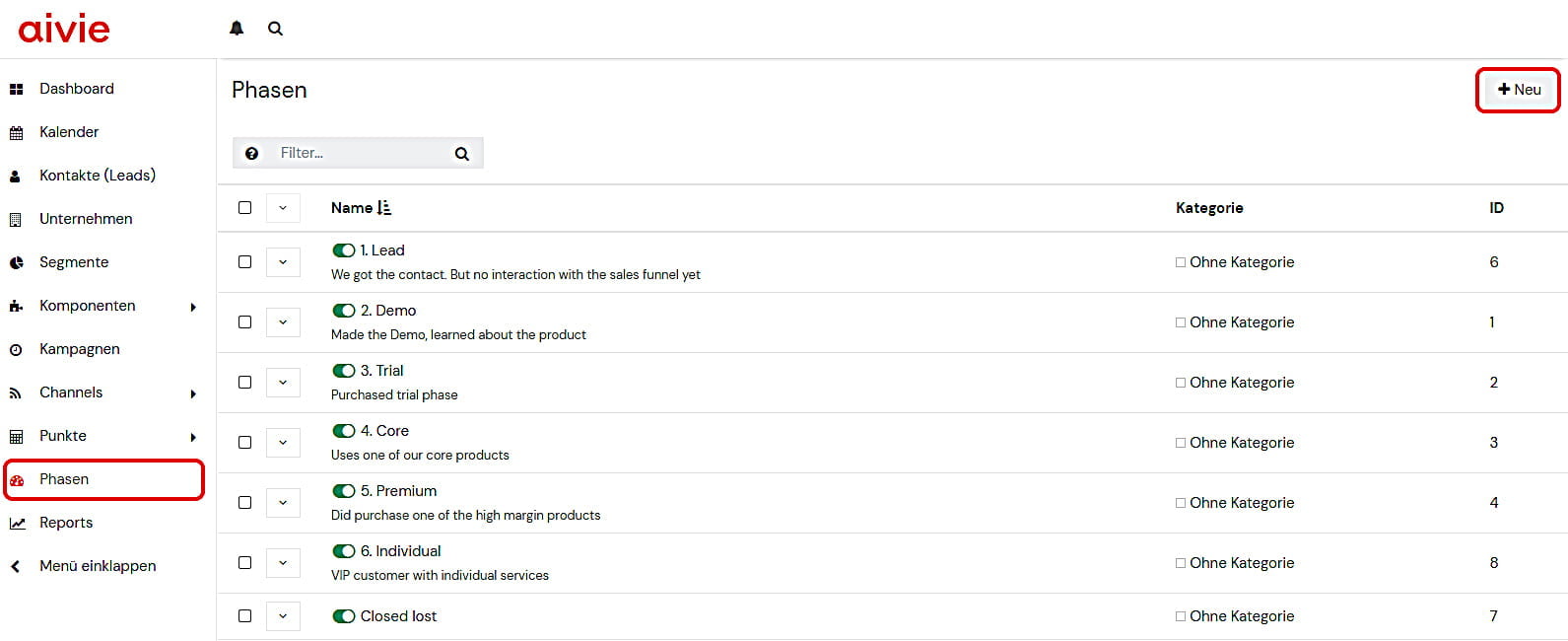Open the bulk actions dropdown in header
The height and width of the screenshot is (641, 1568).
click(283, 208)
